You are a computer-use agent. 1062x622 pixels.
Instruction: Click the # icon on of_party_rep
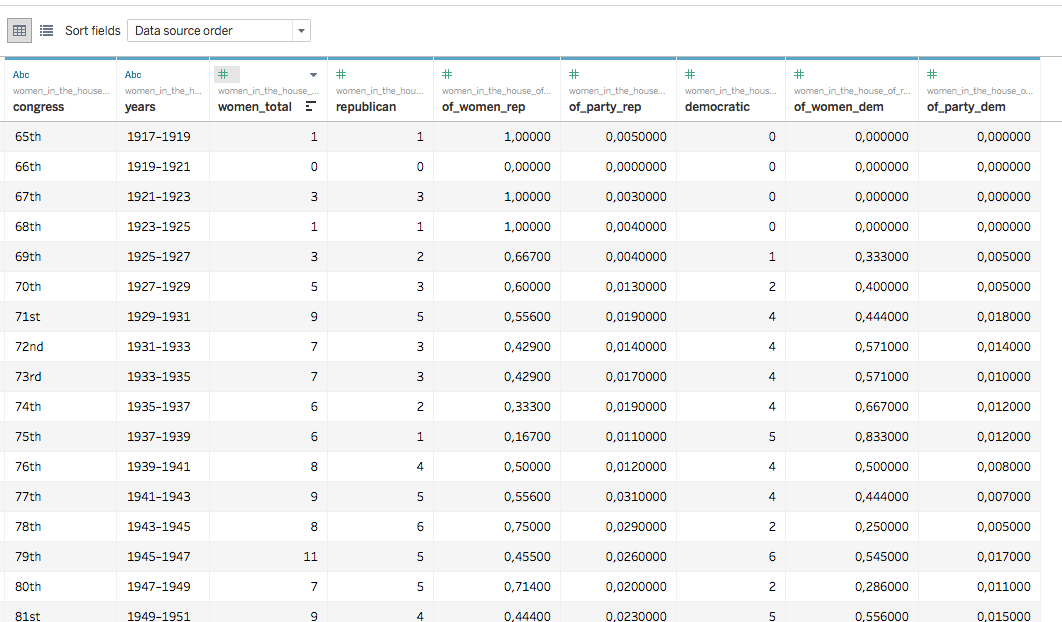point(573,74)
